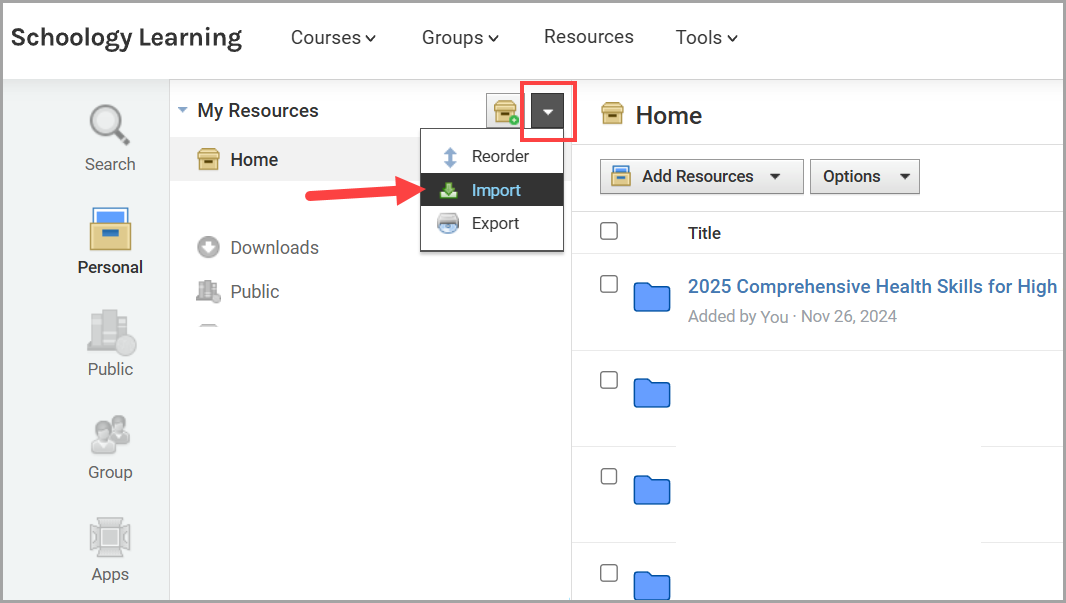Check the select-all checkbox beside Title
1066x603 pixels.
tap(609, 232)
